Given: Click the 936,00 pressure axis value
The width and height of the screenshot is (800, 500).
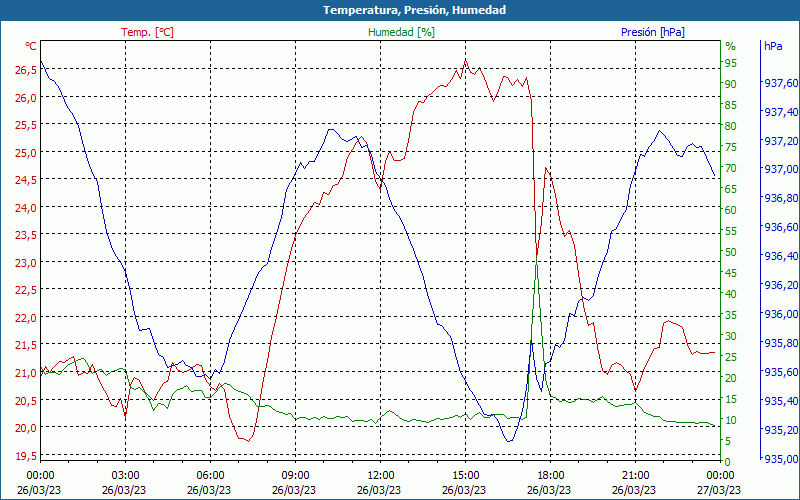Looking at the screenshot, I should (x=780, y=314).
